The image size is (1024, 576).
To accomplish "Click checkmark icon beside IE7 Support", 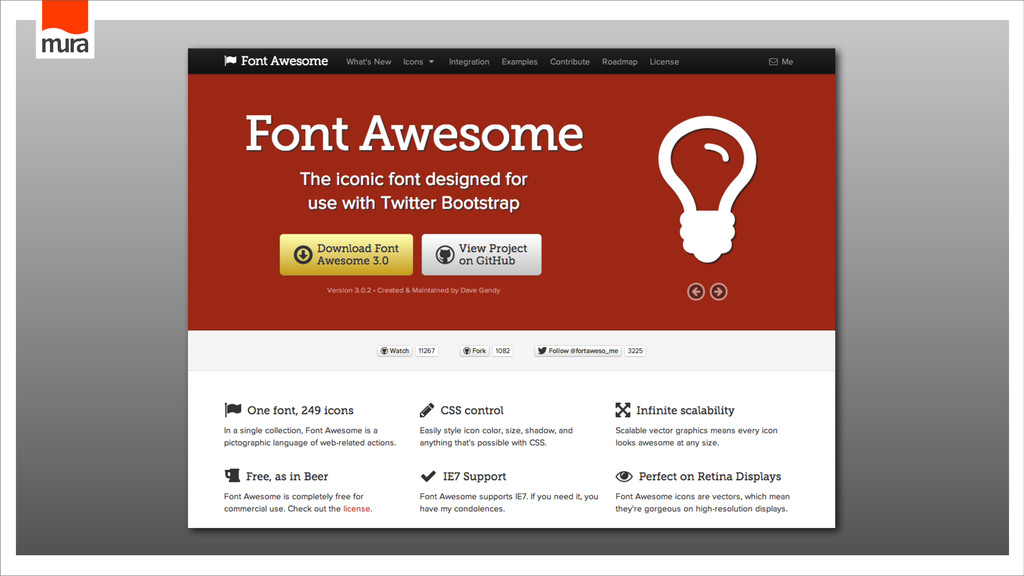I will point(428,476).
